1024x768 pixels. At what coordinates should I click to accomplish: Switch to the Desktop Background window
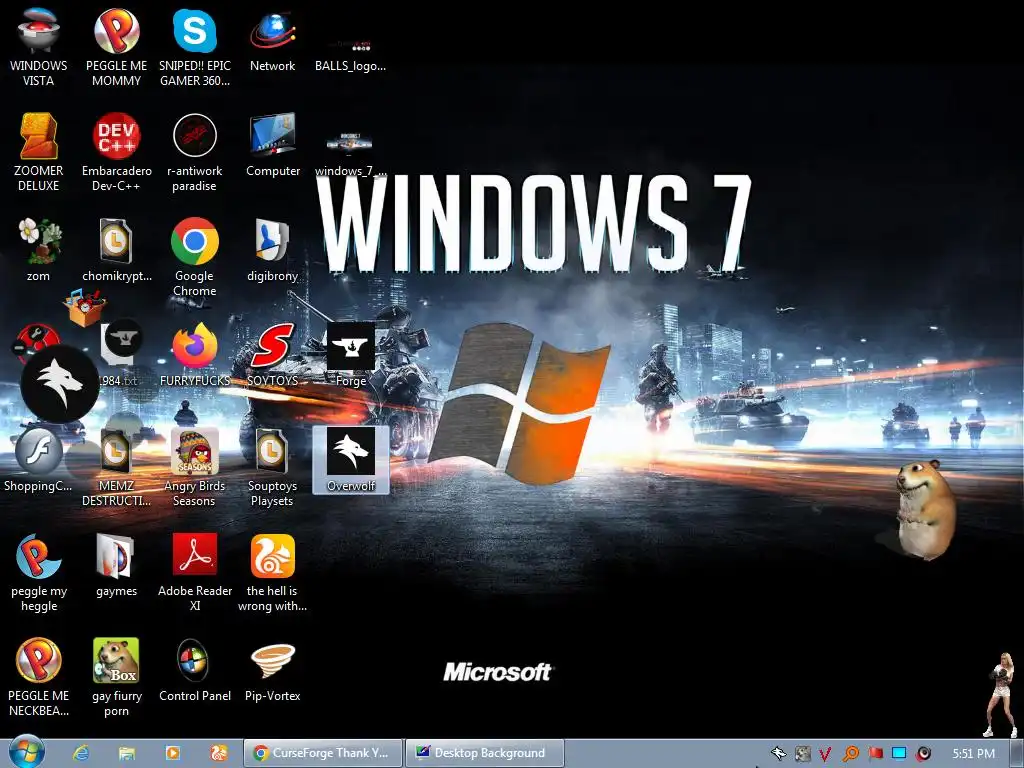click(x=485, y=753)
